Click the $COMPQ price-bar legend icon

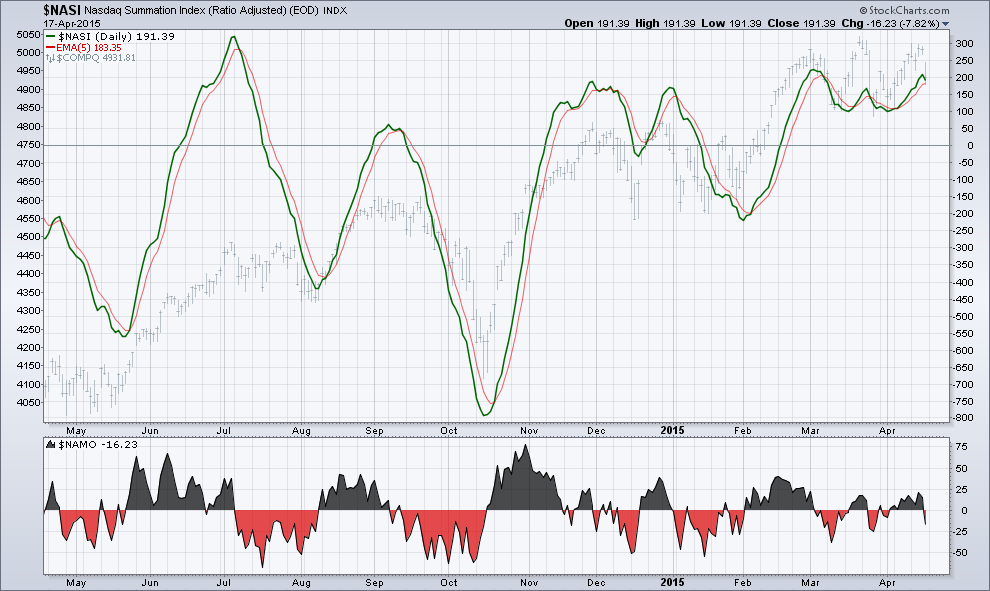[x=51, y=58]
